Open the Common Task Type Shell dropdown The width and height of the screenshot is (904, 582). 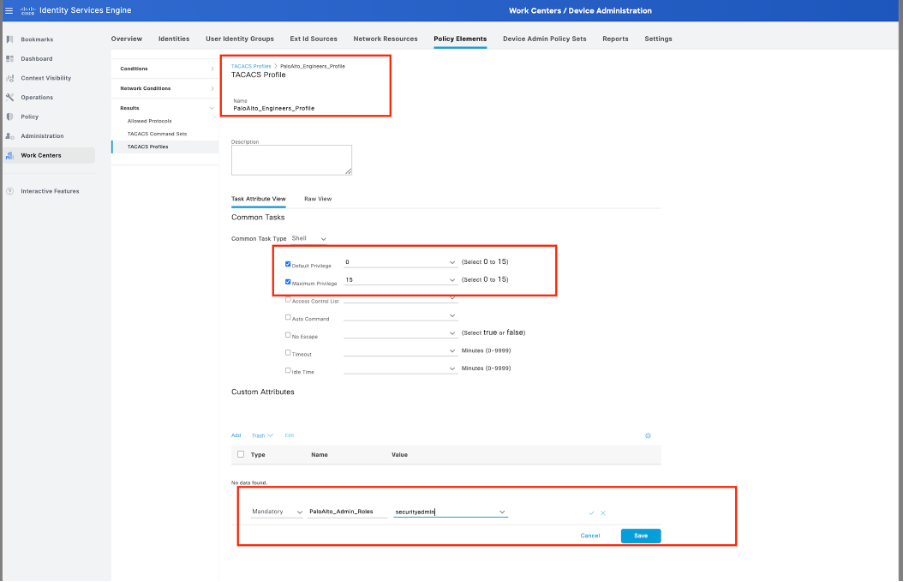(309, 239)
